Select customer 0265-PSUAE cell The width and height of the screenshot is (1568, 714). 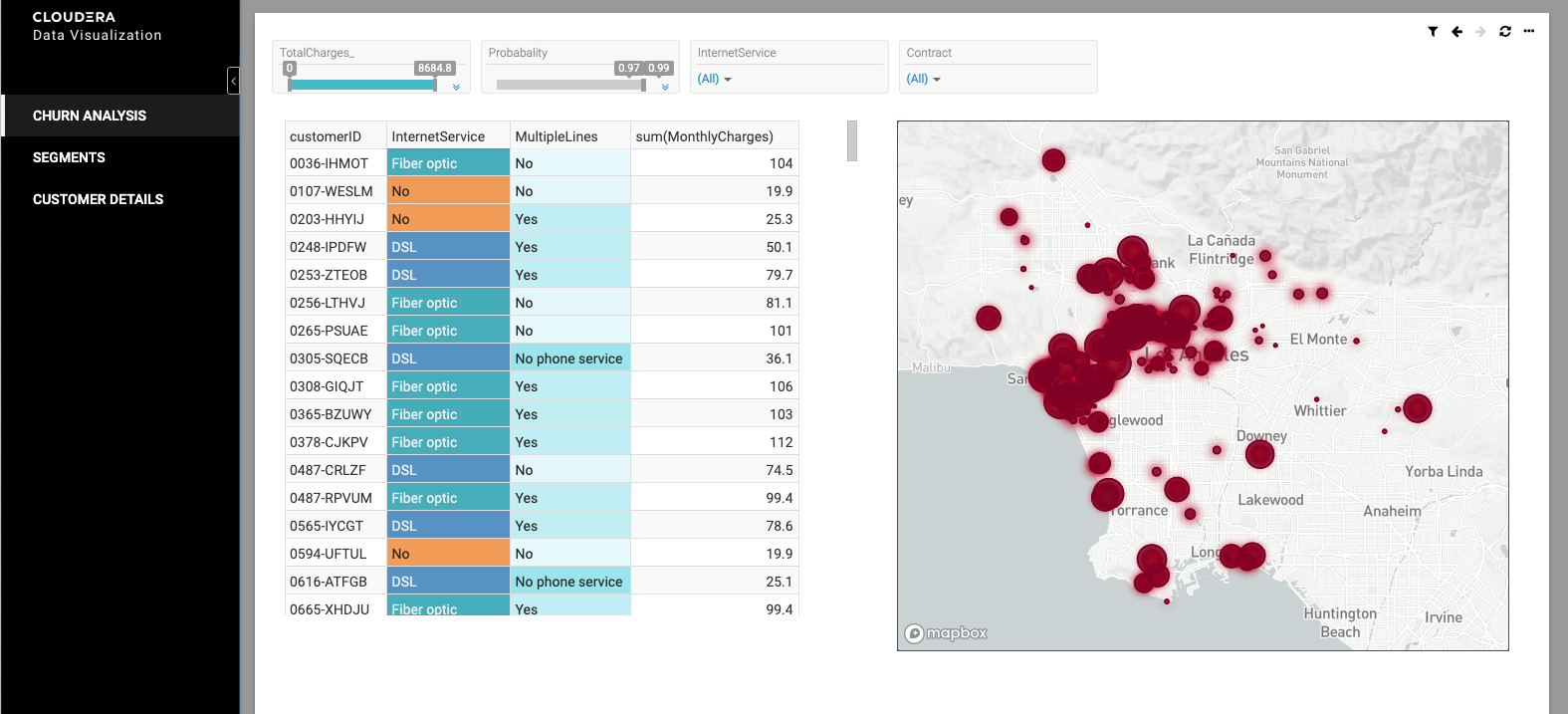click(x=336, y=331)
